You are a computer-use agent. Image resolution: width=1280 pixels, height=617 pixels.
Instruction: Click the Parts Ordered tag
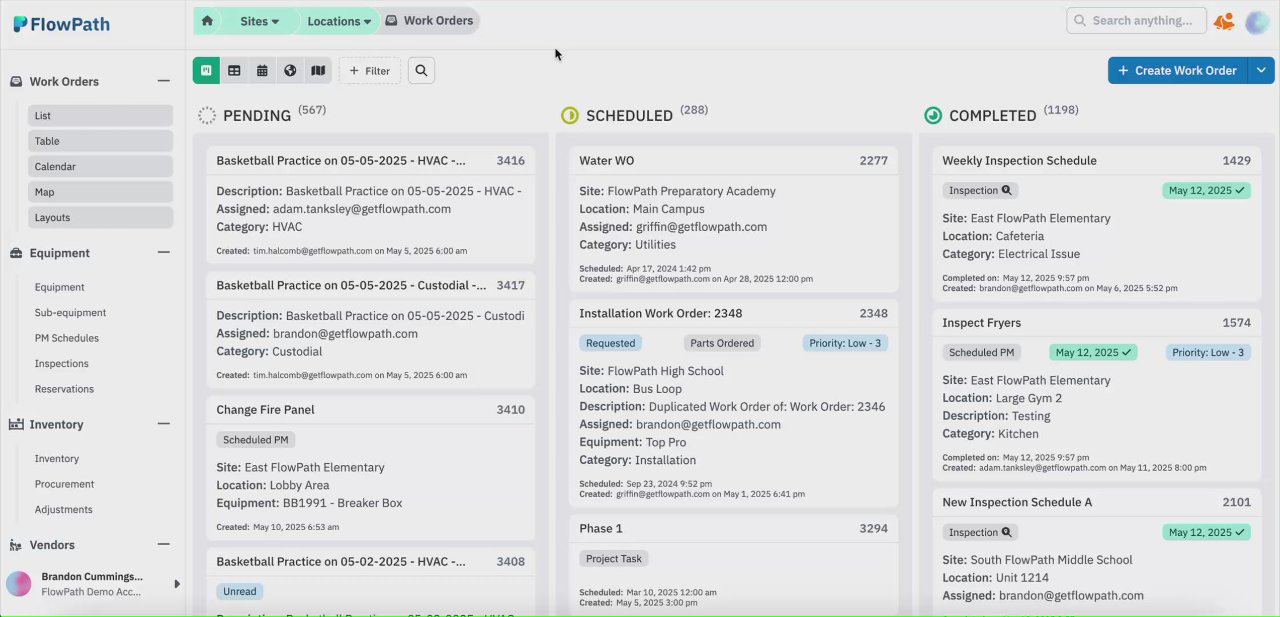coord(722,343)
